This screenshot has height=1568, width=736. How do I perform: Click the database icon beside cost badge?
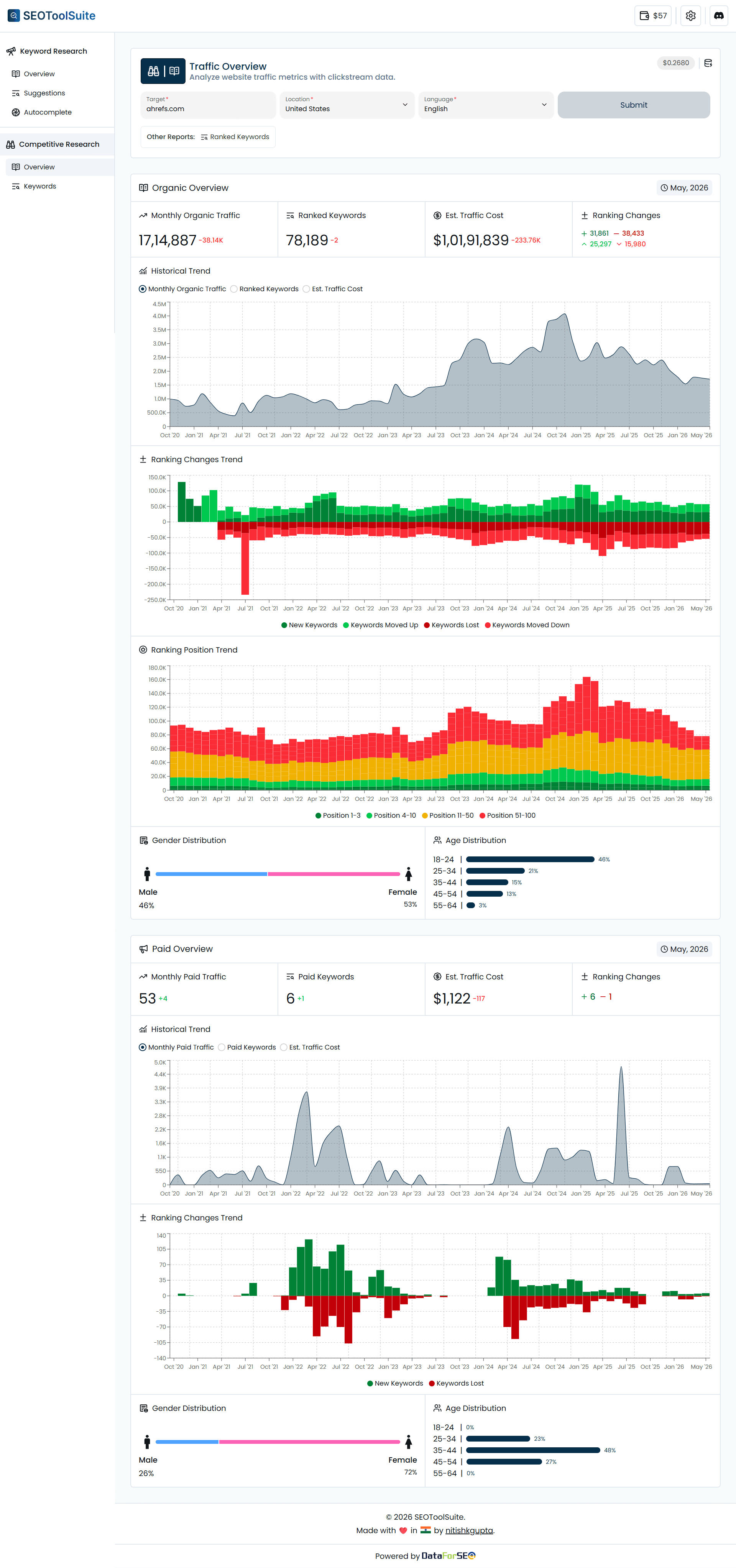pyautogui.click(x=708, y=63)
